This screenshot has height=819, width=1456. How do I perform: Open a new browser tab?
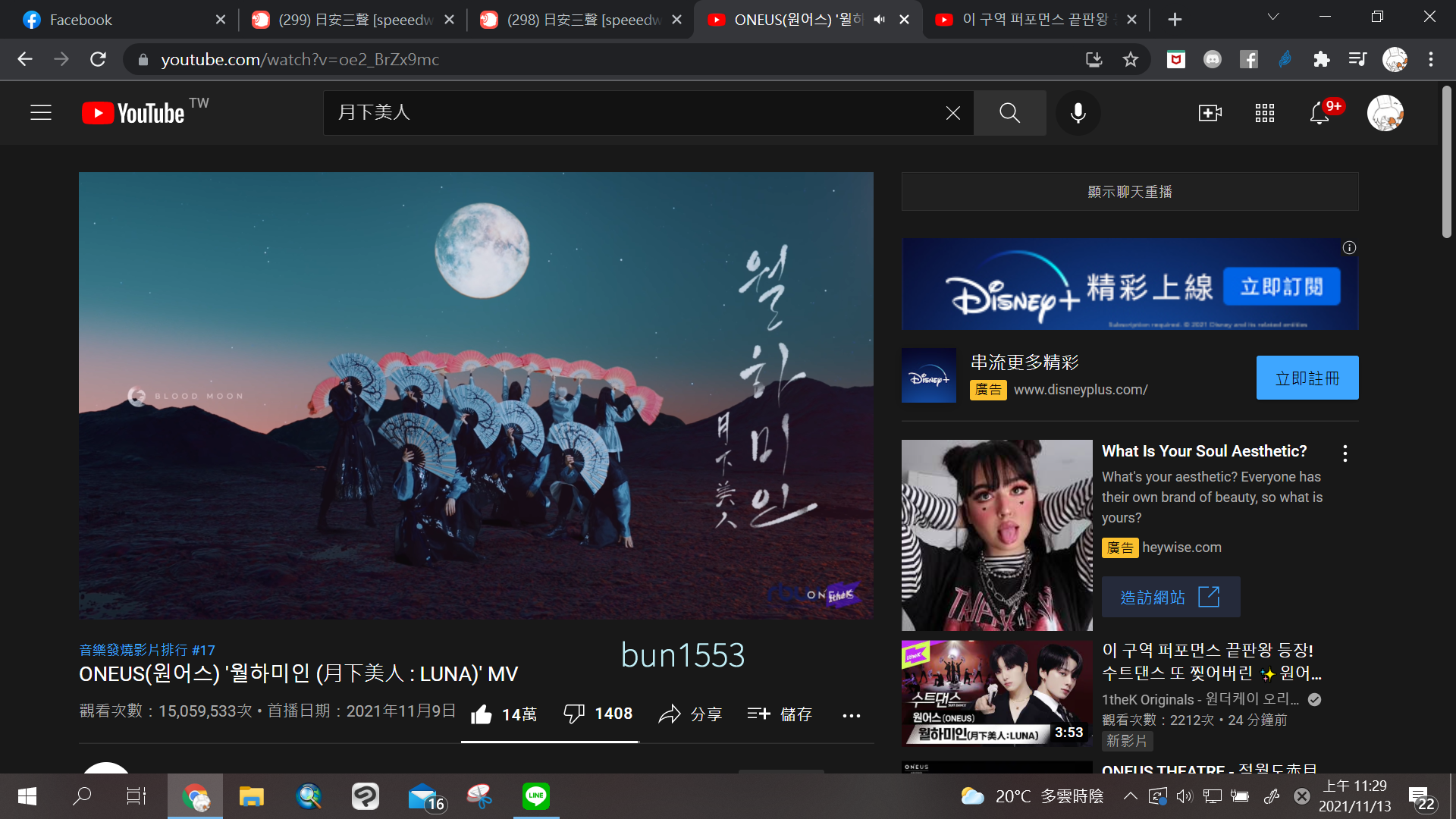tap(1175, 20)
